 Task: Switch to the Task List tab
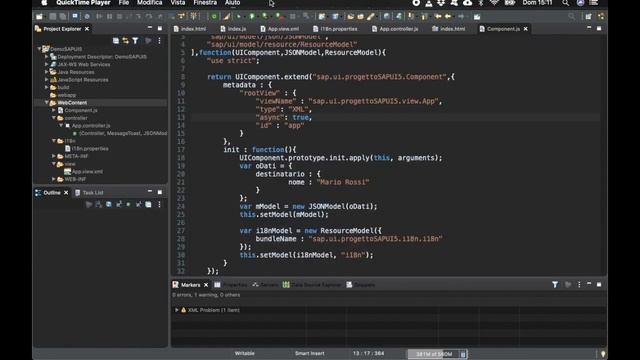[x=89, y=193]
